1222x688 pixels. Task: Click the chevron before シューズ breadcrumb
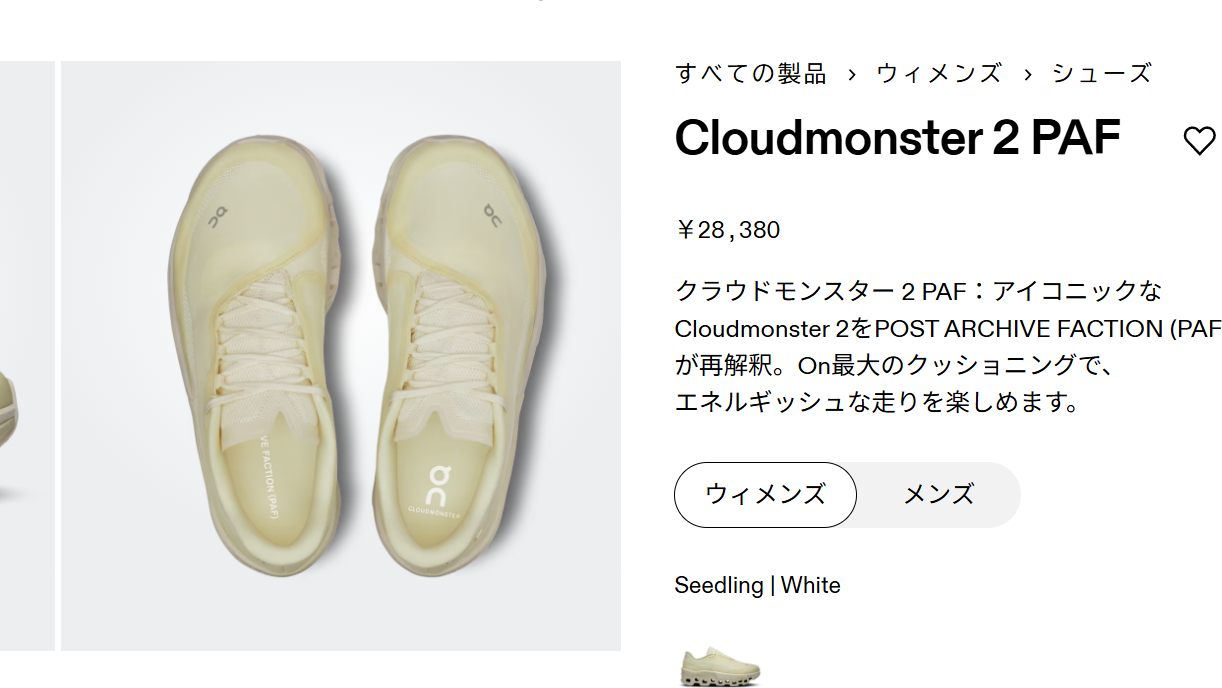(x=1027, y=74)
